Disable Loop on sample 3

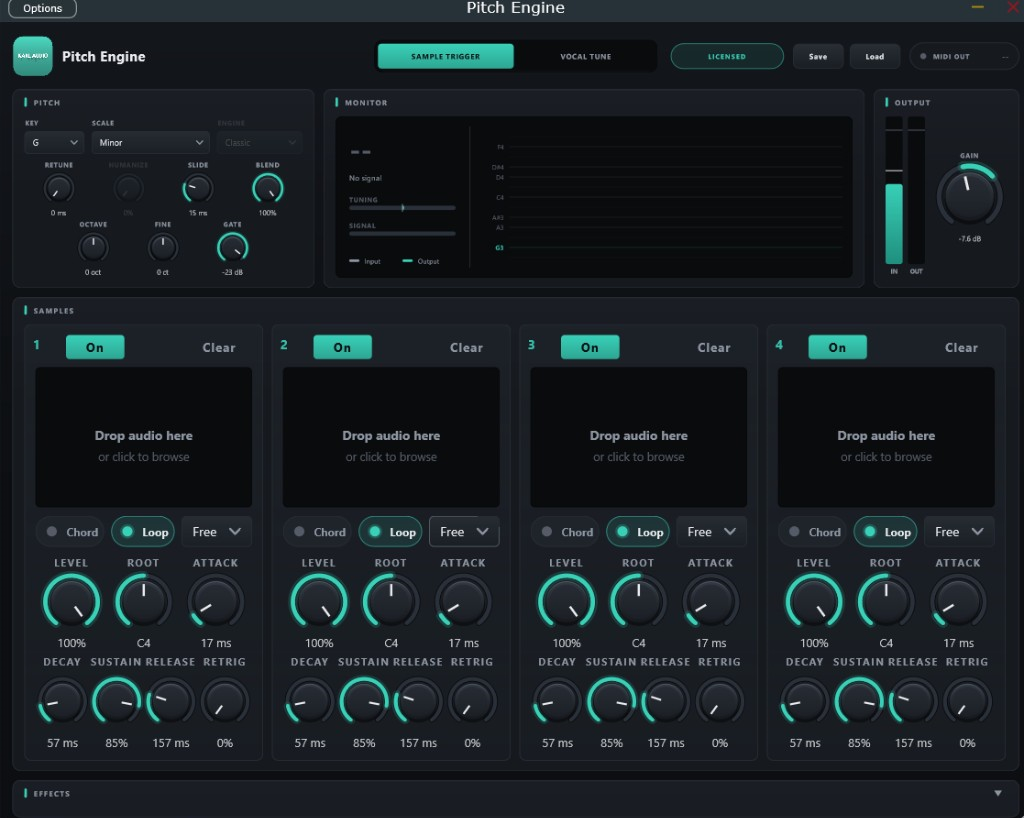click(639, 532)
